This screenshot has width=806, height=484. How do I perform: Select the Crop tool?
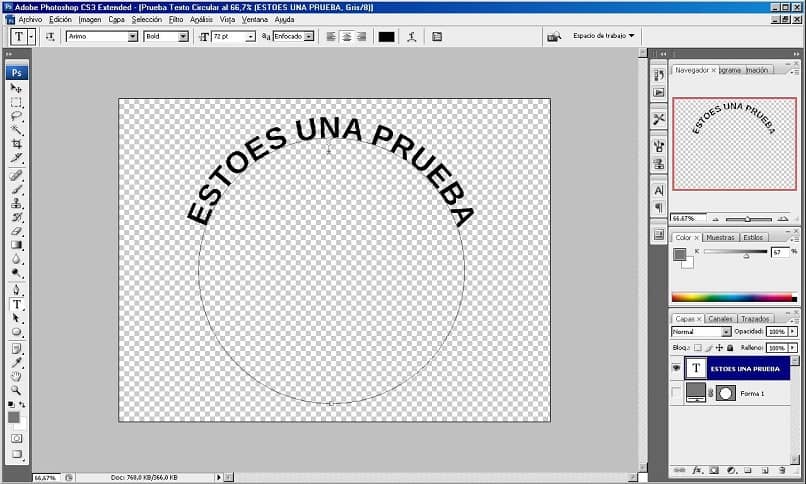coord(16,143)
